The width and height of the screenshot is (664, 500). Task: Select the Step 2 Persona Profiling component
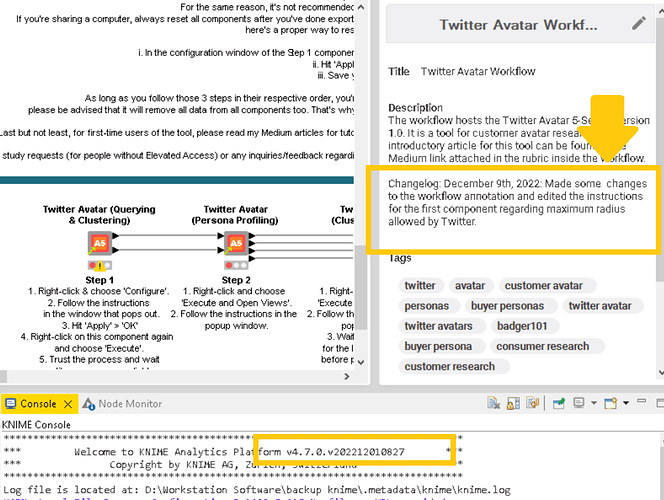pos(236,243)
